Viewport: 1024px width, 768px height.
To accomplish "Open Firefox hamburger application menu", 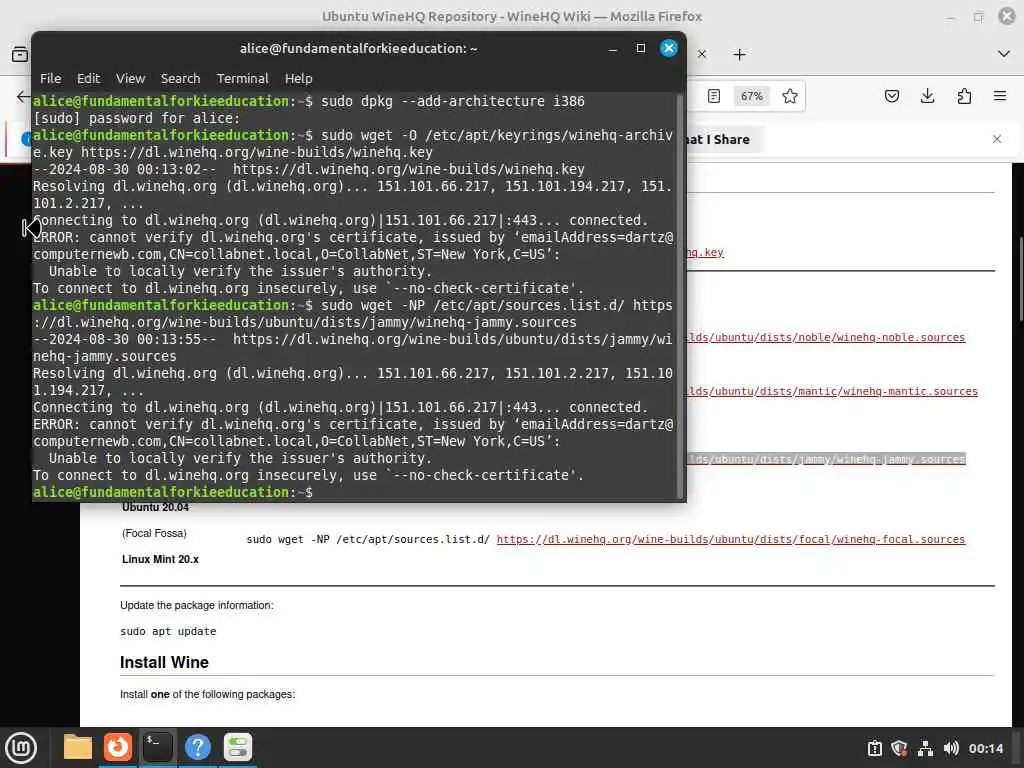I will tap(1000, 96).
